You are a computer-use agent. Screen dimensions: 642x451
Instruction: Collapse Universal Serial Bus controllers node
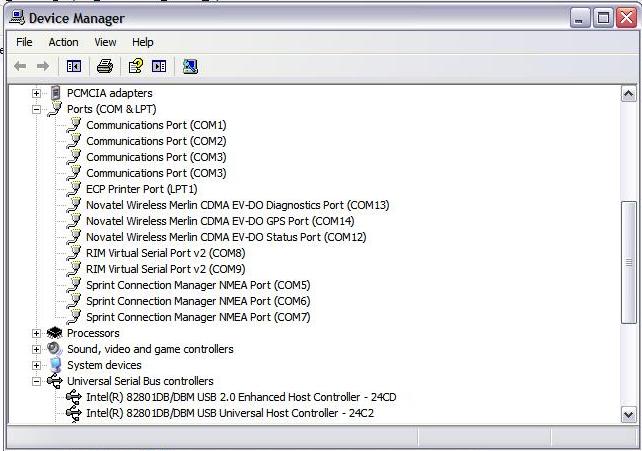36,381
